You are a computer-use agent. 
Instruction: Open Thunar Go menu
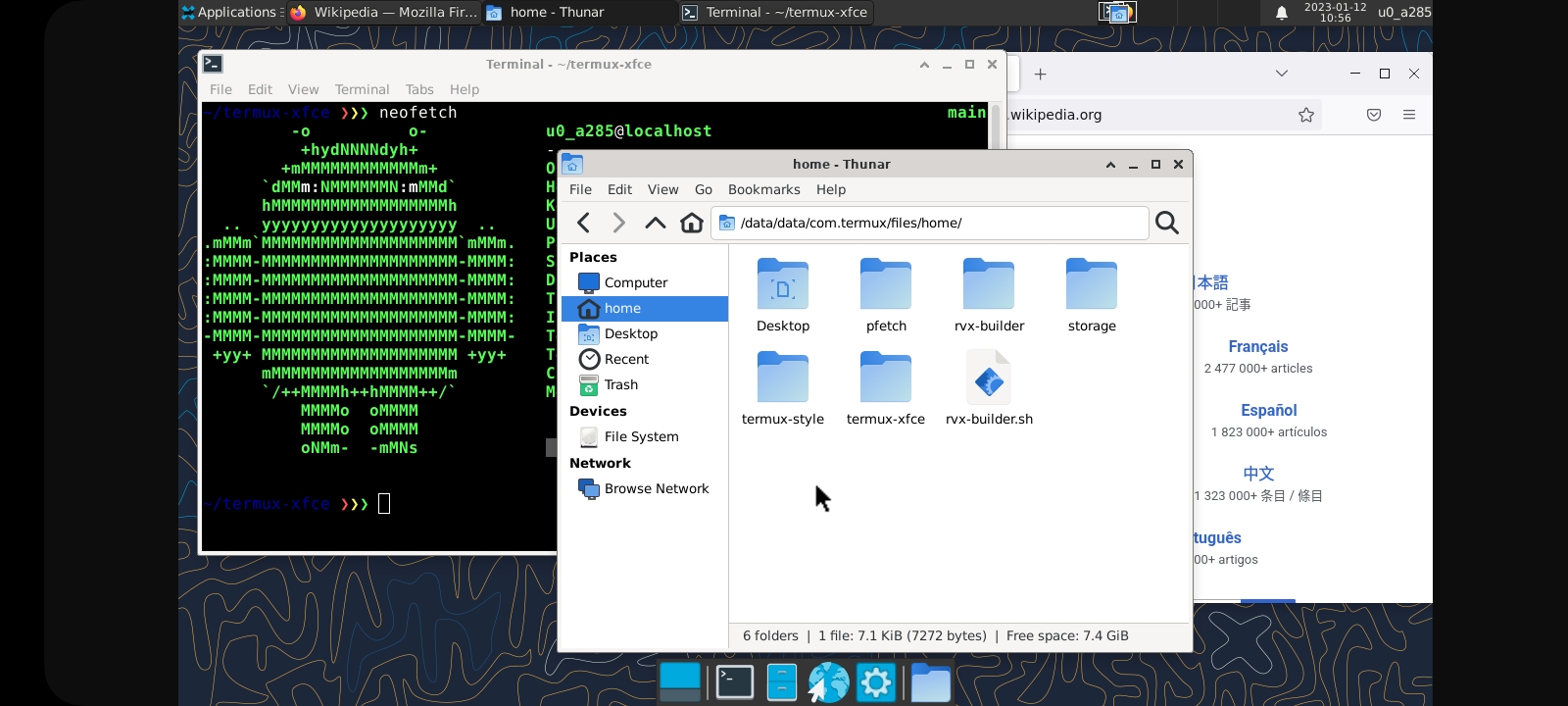pyautogui.click(x=704, y=189)
